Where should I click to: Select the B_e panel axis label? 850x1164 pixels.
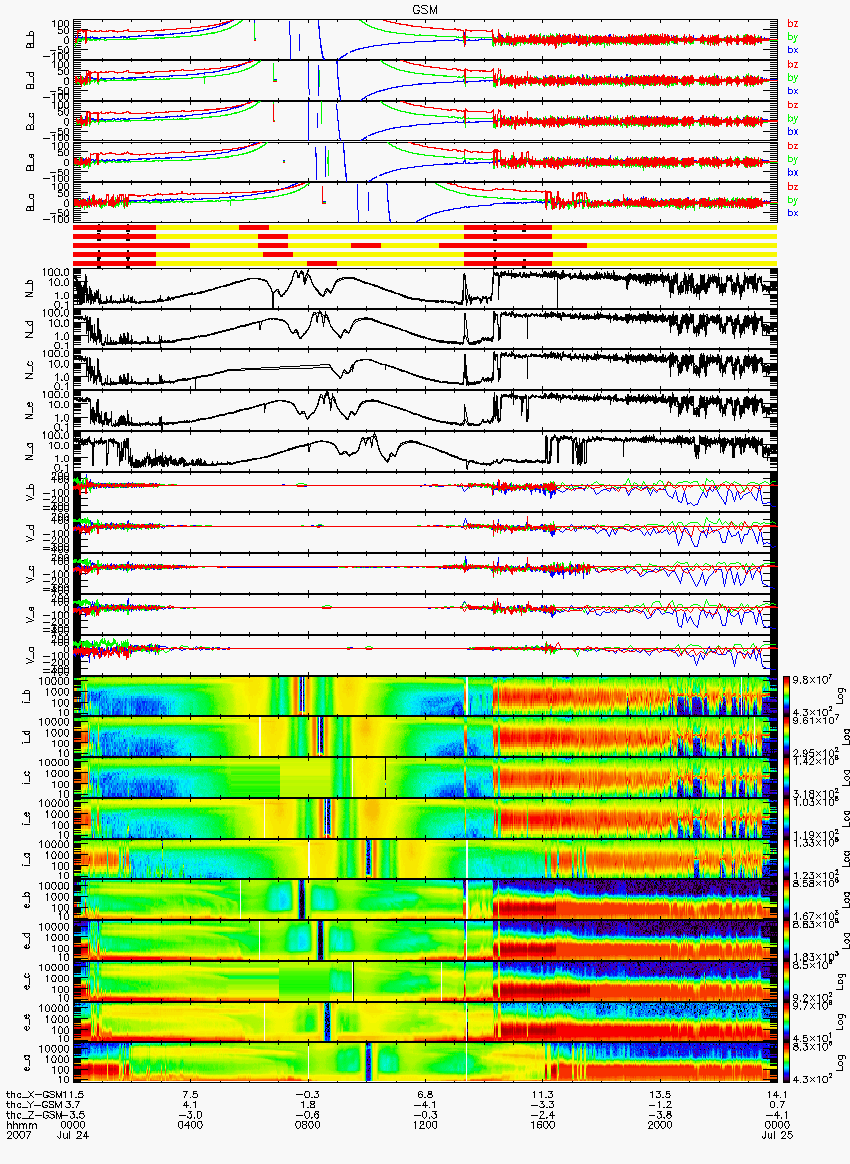tap(31, 163)
